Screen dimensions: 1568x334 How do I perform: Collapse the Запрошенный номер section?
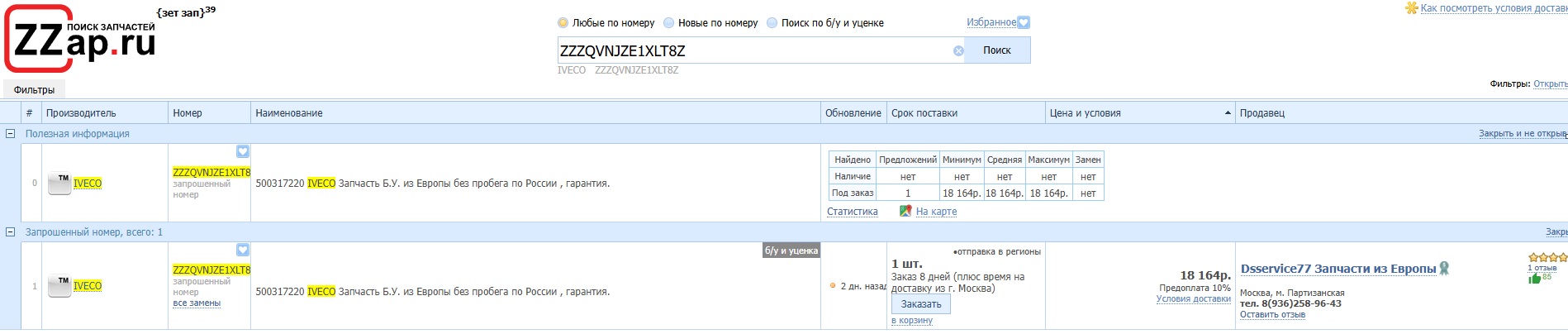pyautogui.click(x=11, y=231)
